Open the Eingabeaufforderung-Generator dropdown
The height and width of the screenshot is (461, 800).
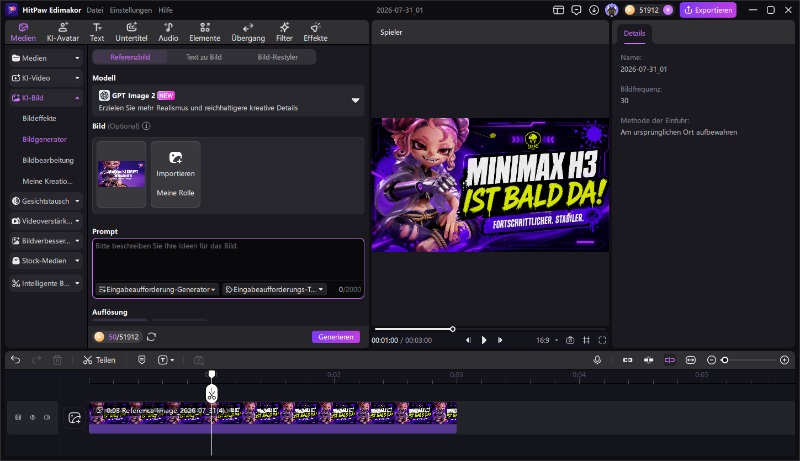click(x=158, y=289)
